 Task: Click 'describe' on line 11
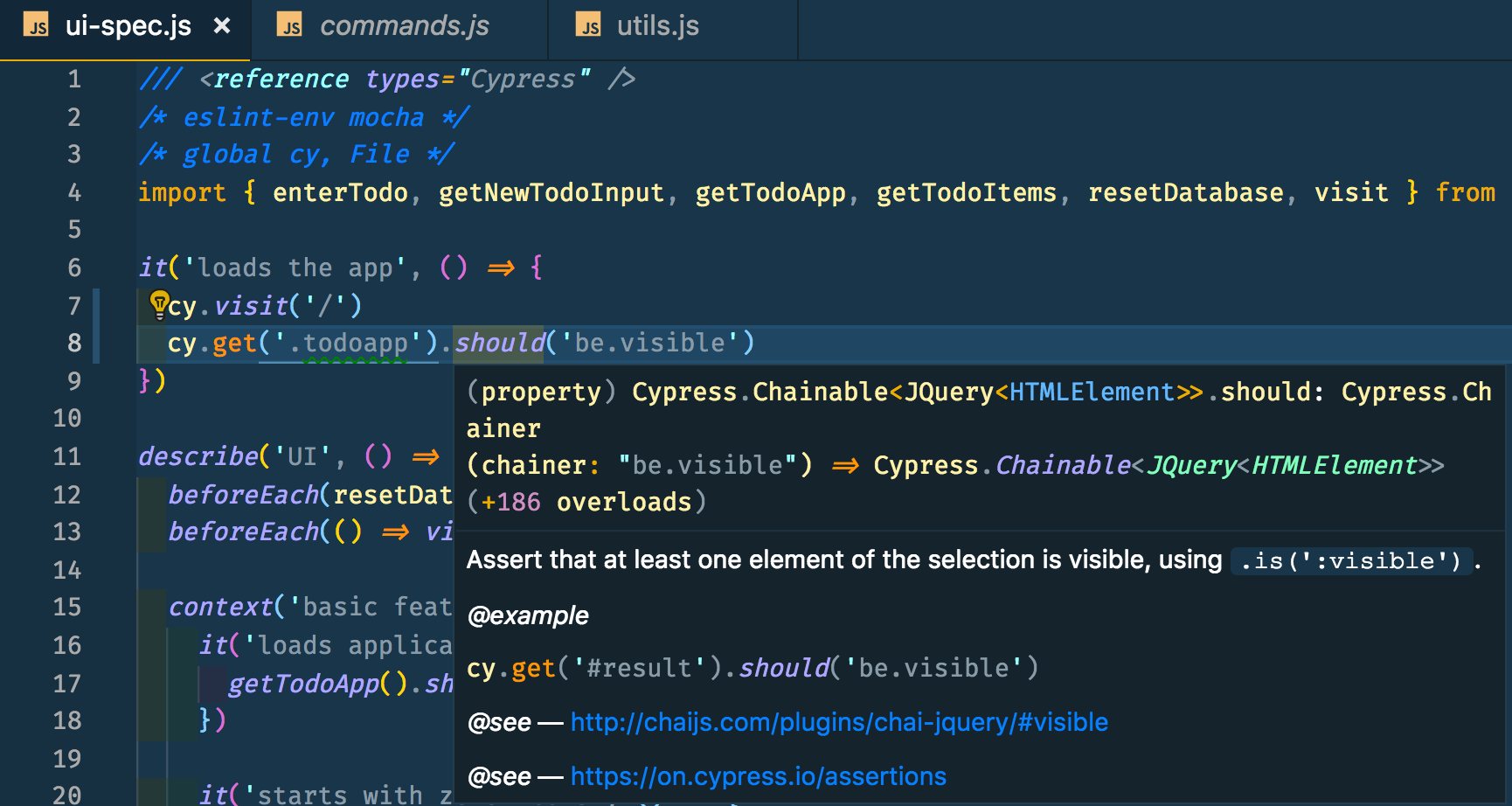(198, 456)
